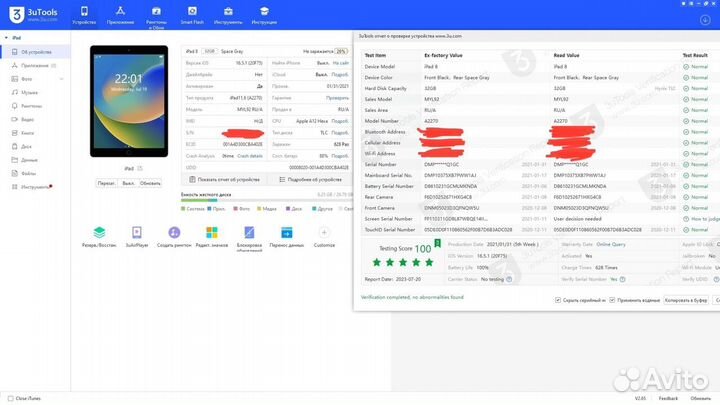Click the Перезаг. reboot button
Viewport: 720px width, 405px height.
click(x=107, y=183)
